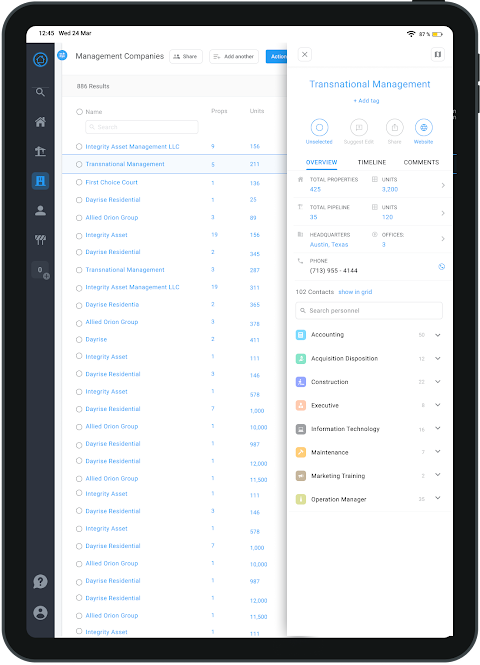Click the Accounting department icon
Viewport: 480px width, 665px height.
(301, 335)
